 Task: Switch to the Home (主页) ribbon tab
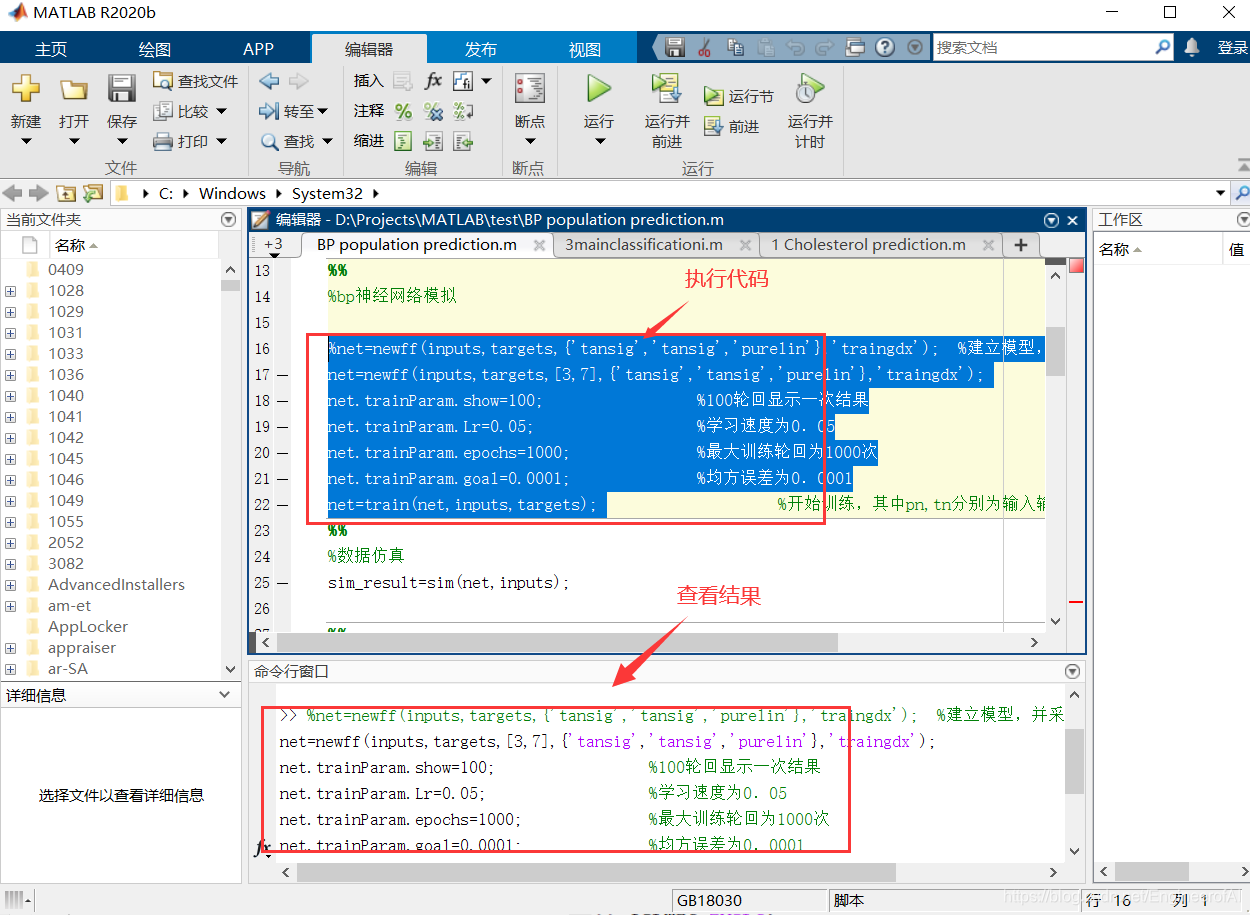51,49
